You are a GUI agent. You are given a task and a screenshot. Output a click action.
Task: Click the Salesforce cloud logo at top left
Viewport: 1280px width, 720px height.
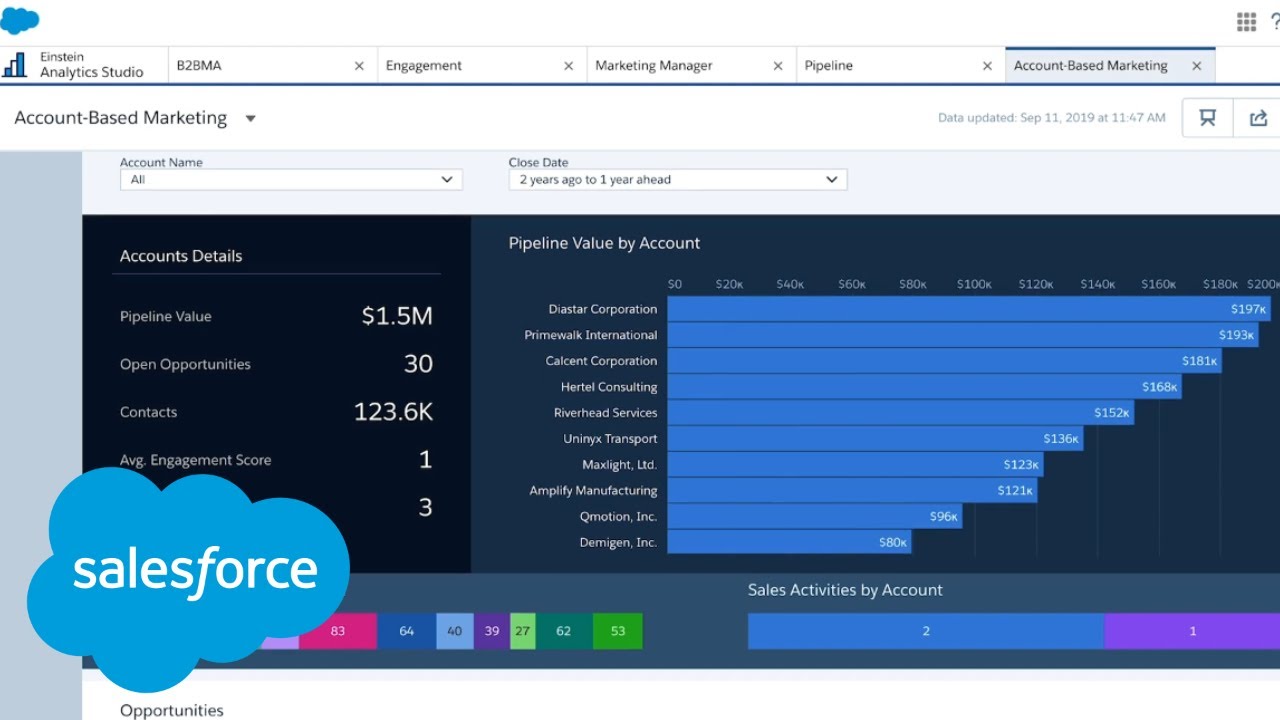pos(20,20)
